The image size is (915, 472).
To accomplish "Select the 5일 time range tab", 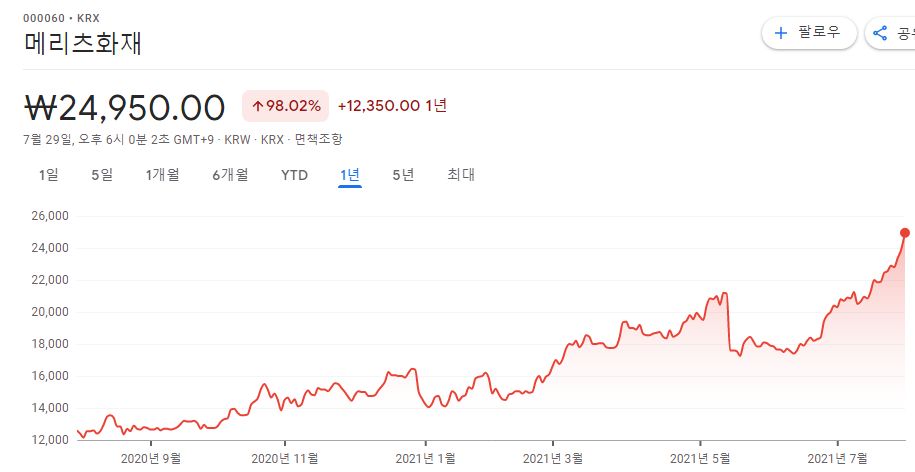I will [x=102, y=174].
